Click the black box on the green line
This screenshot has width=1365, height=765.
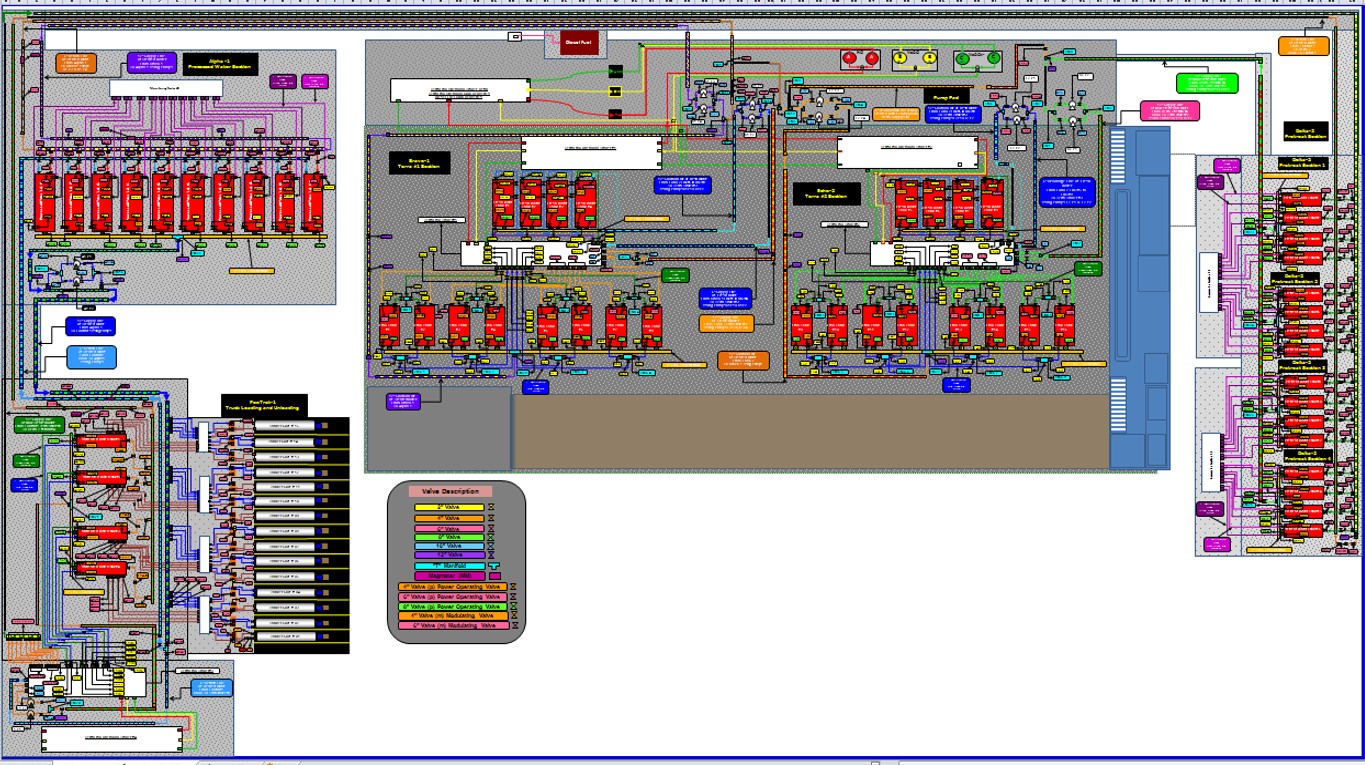[x=615, y=71]
